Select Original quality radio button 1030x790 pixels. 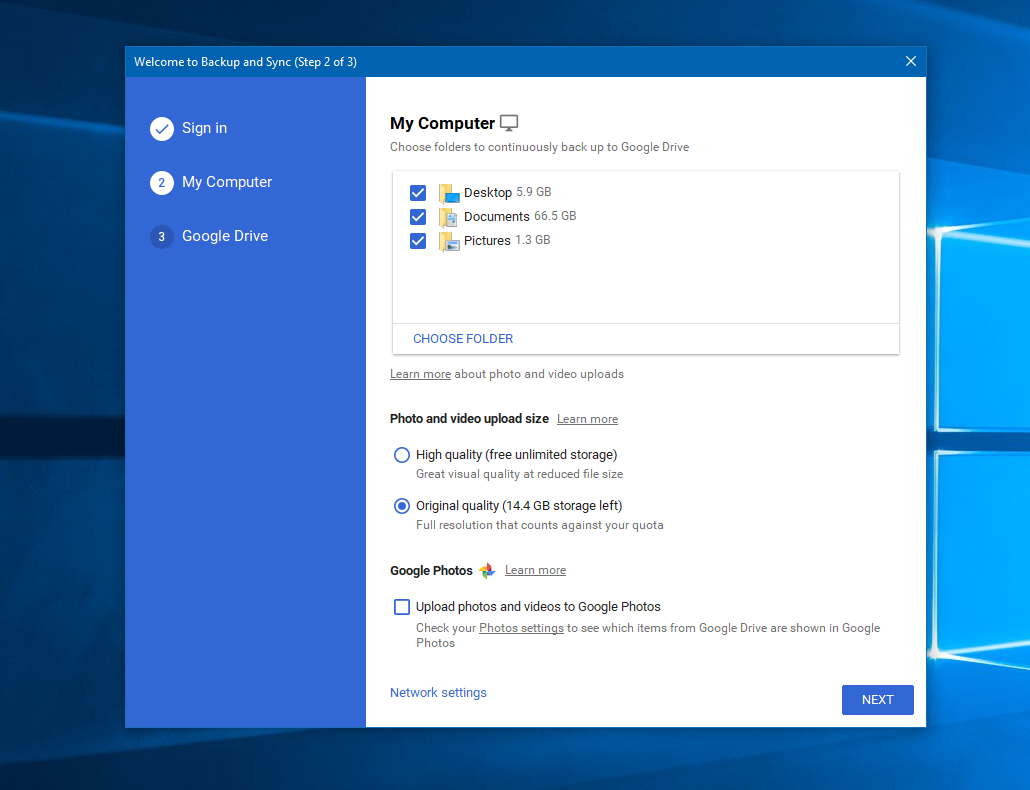click(x=401, y=506)
